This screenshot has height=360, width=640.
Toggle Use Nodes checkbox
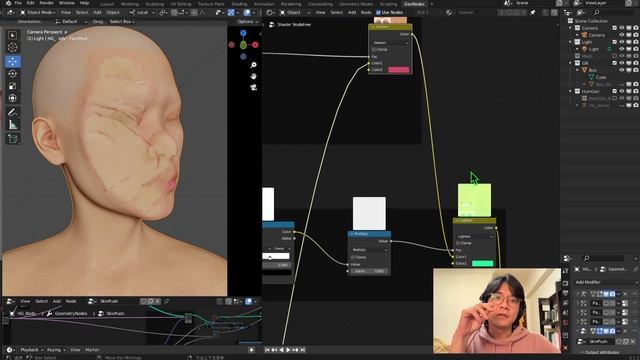pyautogui.click(x=378, y=13)
